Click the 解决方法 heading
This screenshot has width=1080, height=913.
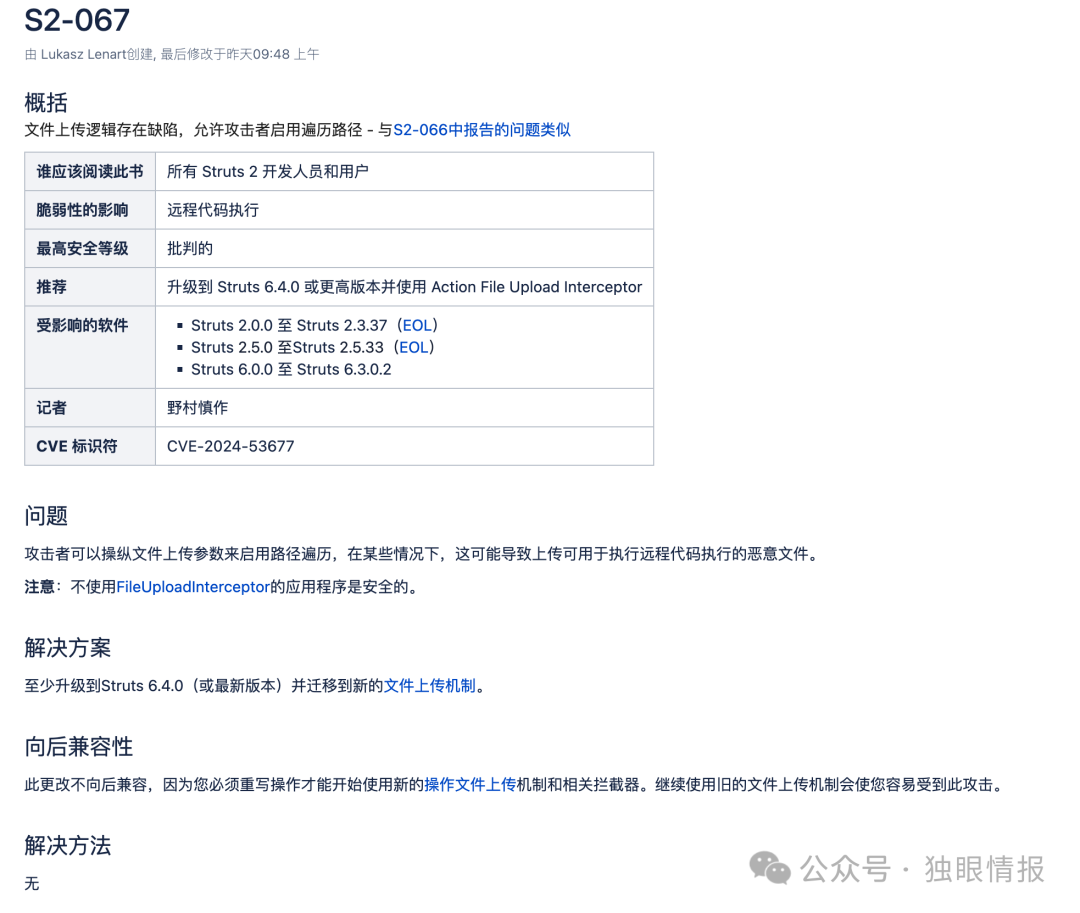(x=68, y=846)
